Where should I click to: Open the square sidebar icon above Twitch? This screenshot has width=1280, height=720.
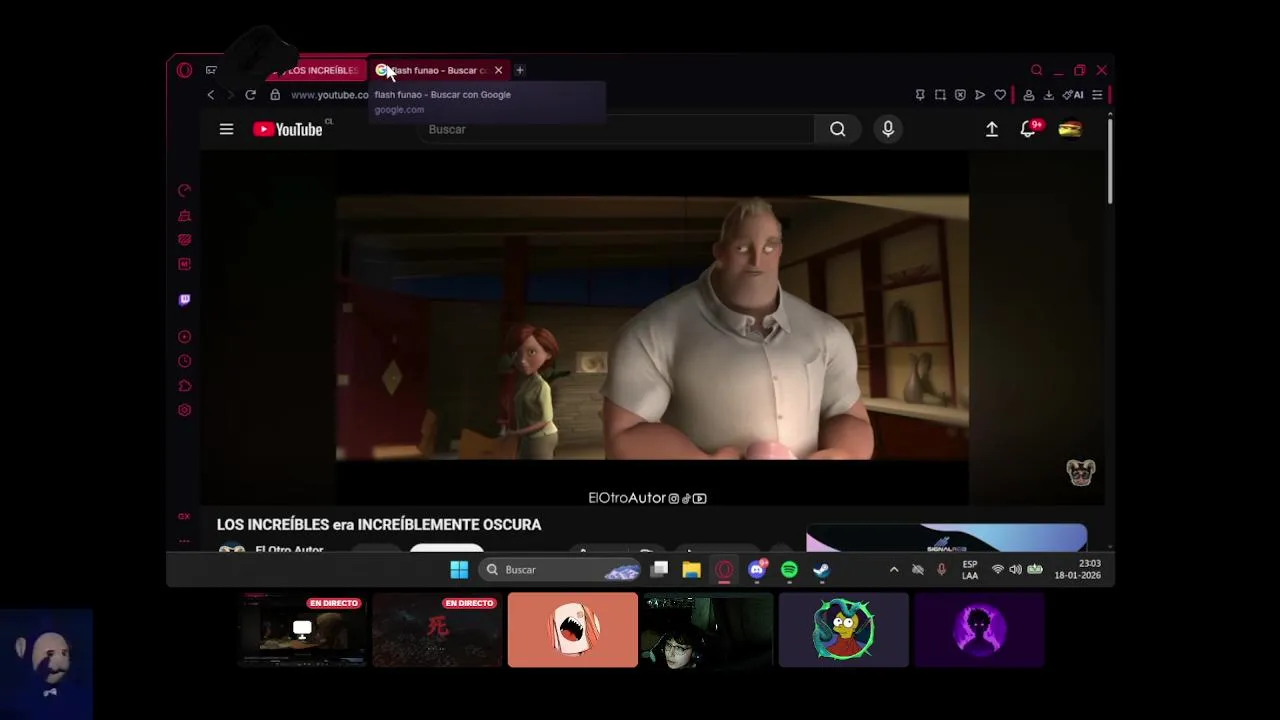184,264
